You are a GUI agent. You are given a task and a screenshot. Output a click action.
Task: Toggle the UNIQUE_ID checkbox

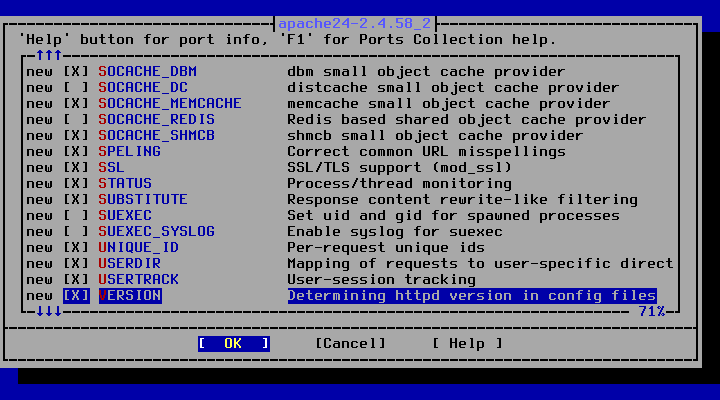click(x=76, y=248)
